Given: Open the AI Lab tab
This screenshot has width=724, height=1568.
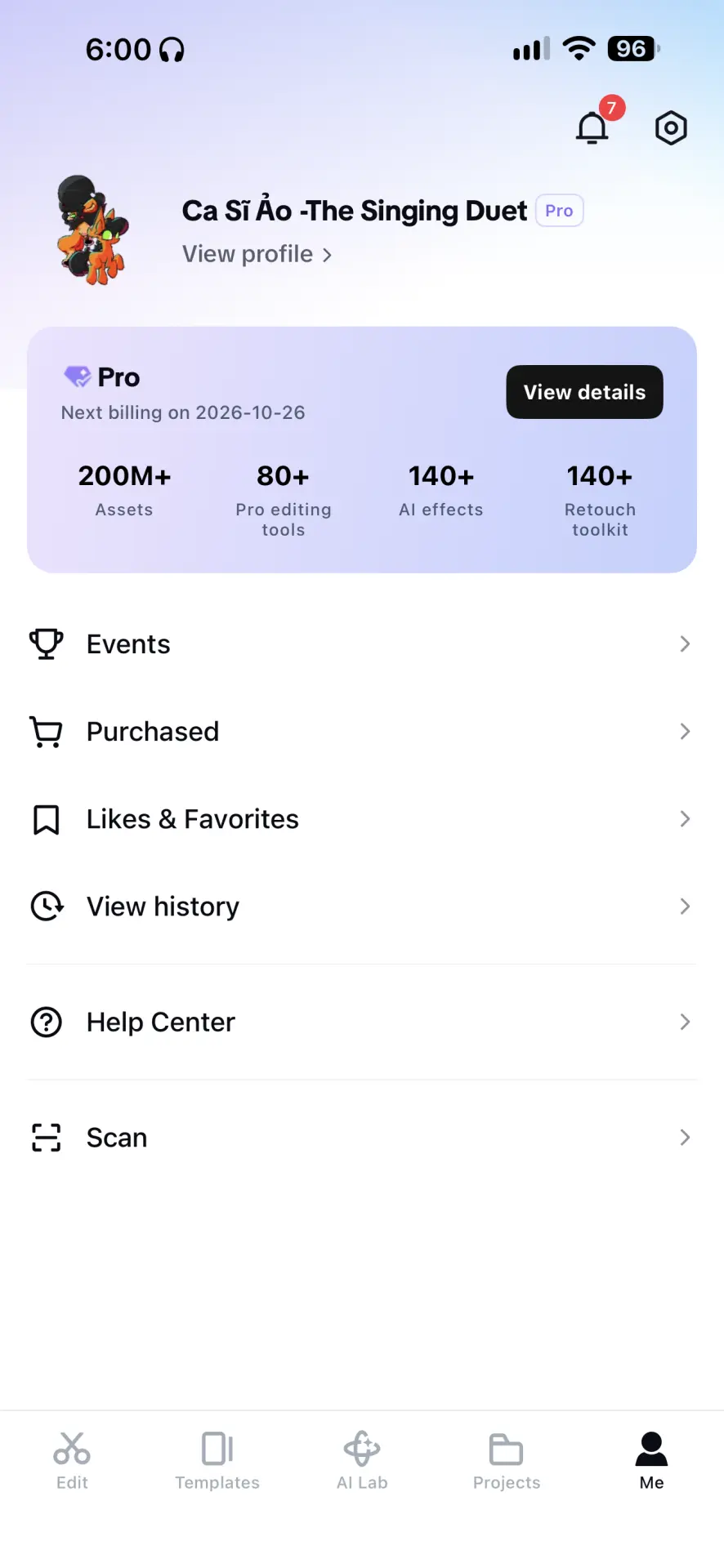Looking at the screenshot, I should click(362, 1461).
